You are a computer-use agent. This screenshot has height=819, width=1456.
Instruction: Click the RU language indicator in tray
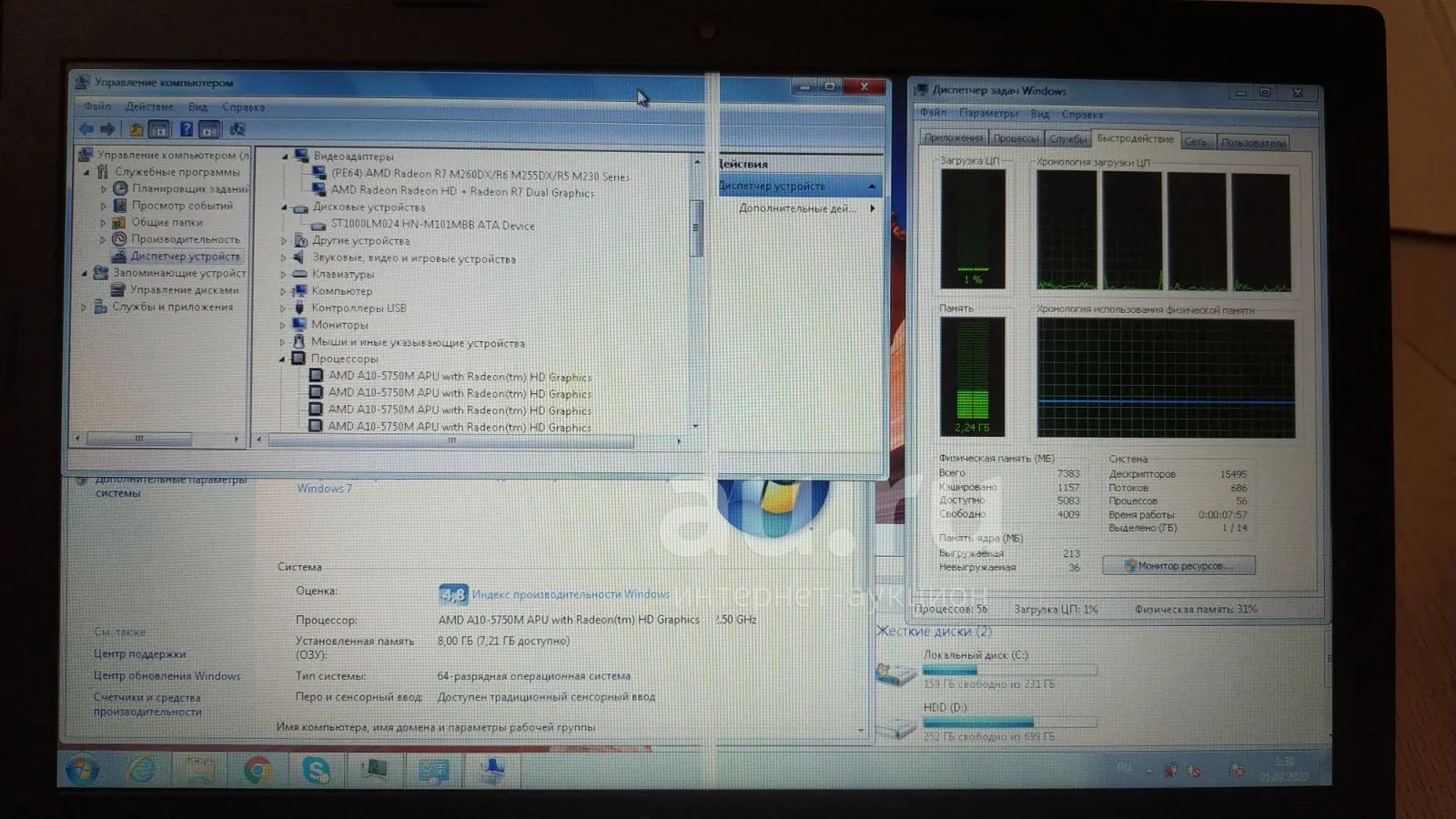(1124, 768)
